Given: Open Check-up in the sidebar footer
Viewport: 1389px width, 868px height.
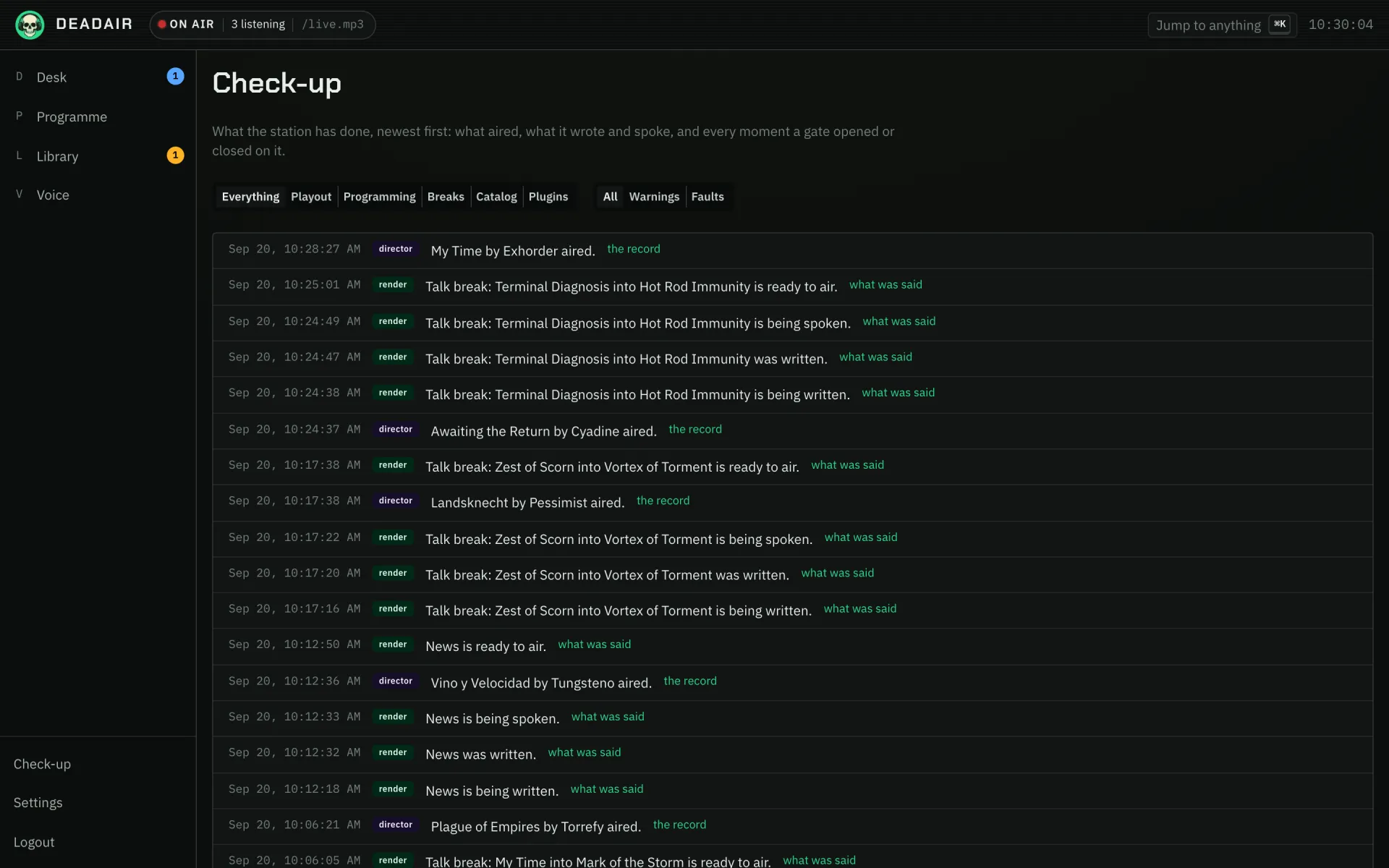Looking at the screenshot, I should click(42, 764).
